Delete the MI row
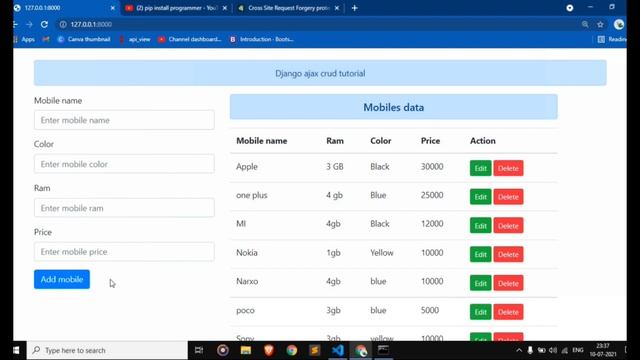Image resolution: width=640 pixels, height=360 pixels. (508, 226)
